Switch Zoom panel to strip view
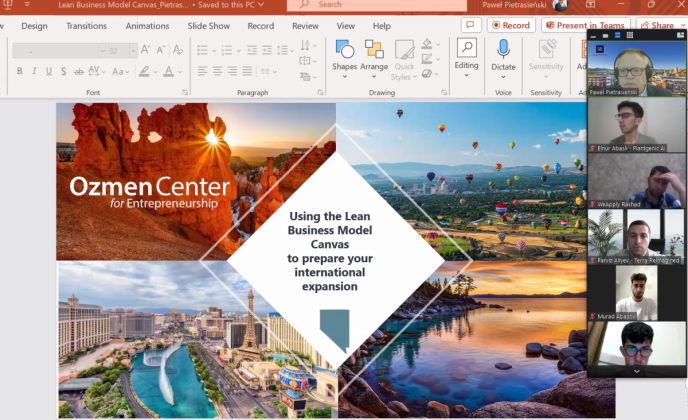688x420 pixels. coord(617,35)
